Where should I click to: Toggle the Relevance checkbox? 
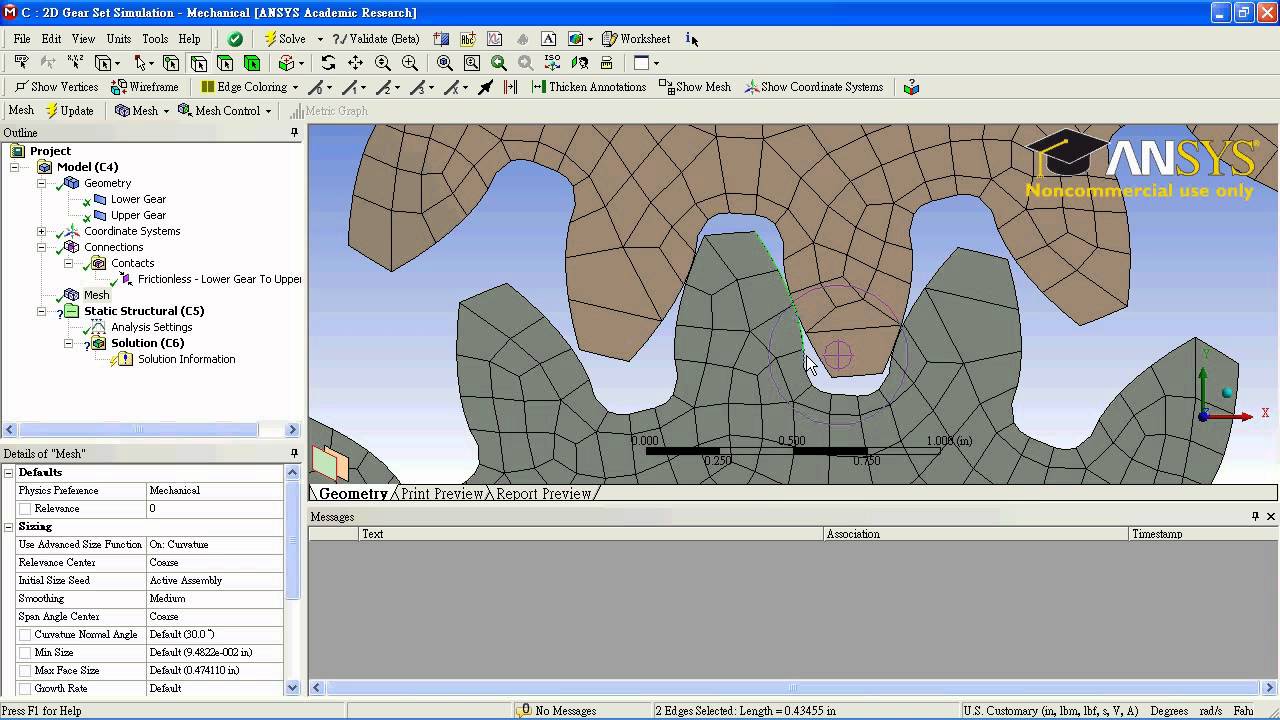(x=25, y=509)
